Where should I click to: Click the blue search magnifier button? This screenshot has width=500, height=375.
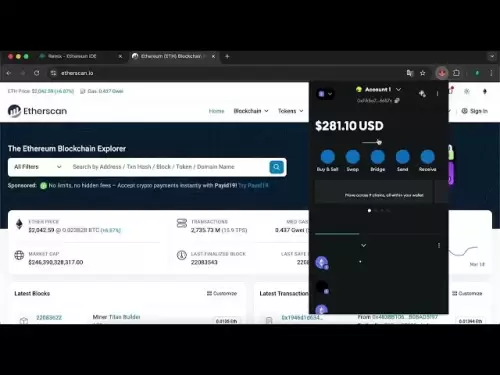(x=277, y=167)
